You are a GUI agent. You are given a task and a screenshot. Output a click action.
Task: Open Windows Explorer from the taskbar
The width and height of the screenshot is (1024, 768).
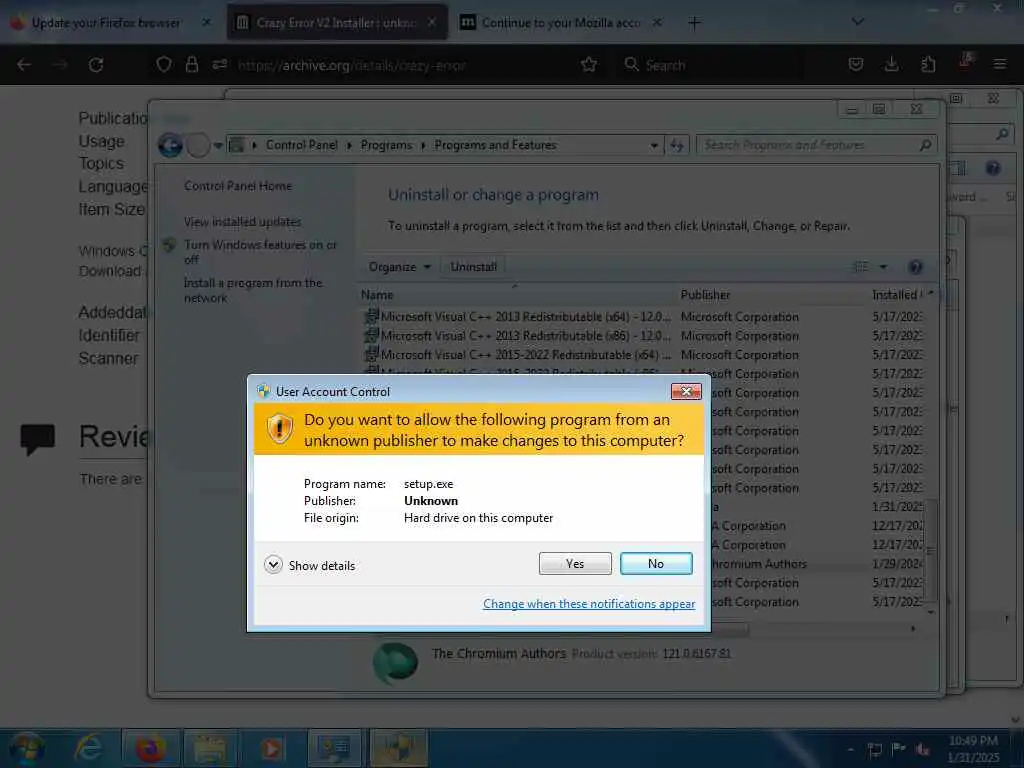click(x=210, y=748)
